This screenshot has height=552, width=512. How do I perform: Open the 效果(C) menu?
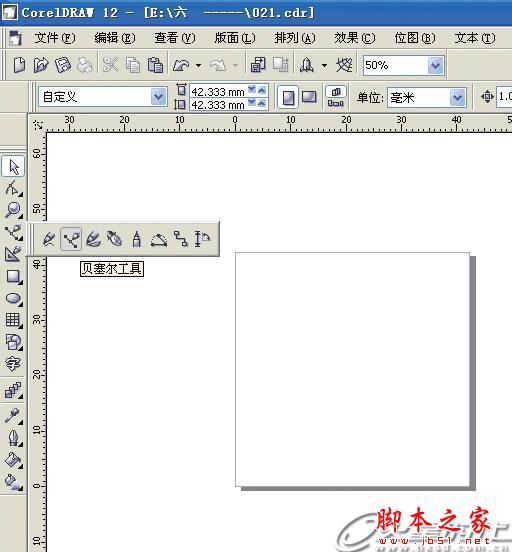point(355,38)
